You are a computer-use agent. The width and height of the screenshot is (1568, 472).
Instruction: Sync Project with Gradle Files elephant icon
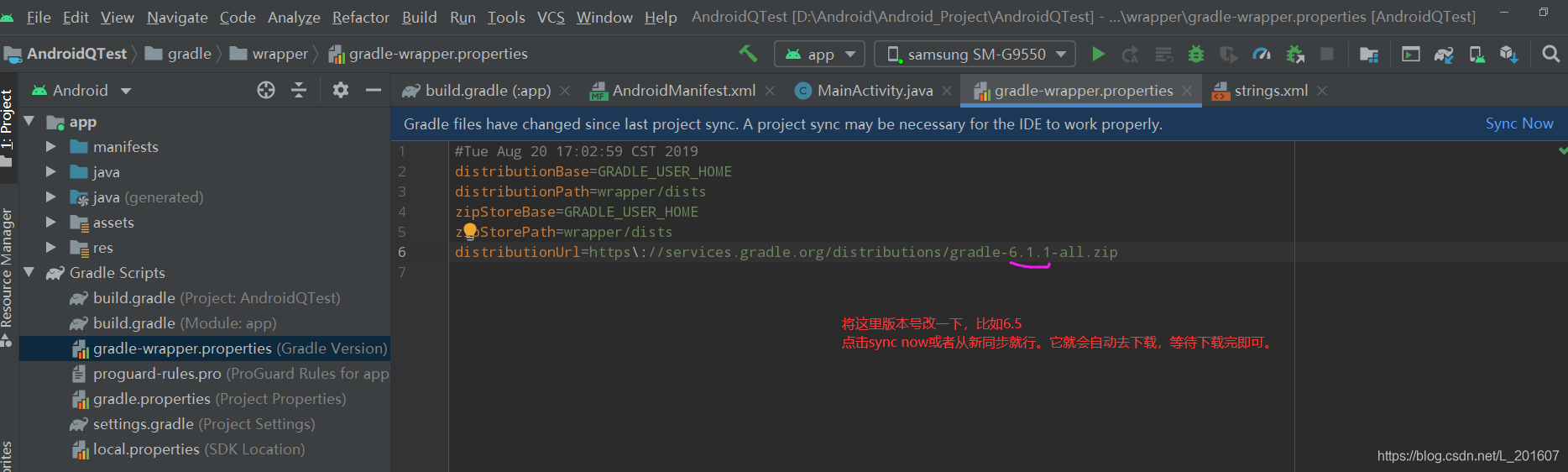click(x=1444, y=55)
